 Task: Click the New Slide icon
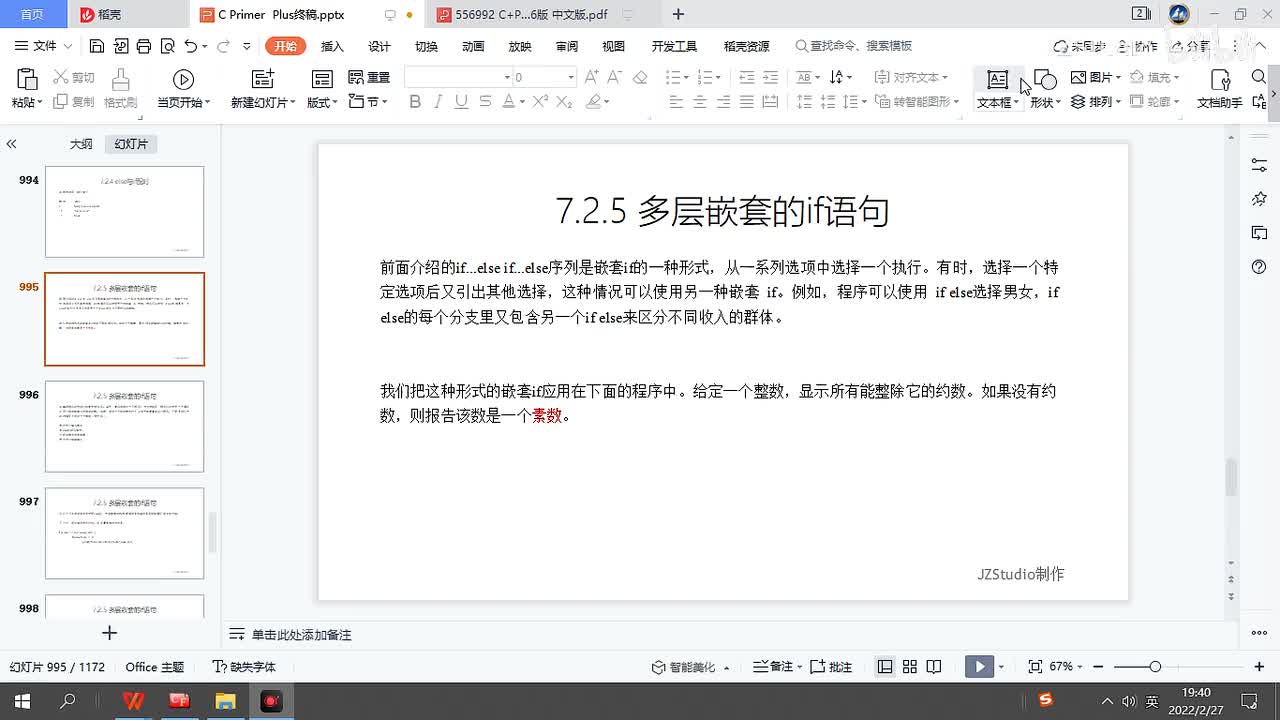262,79
